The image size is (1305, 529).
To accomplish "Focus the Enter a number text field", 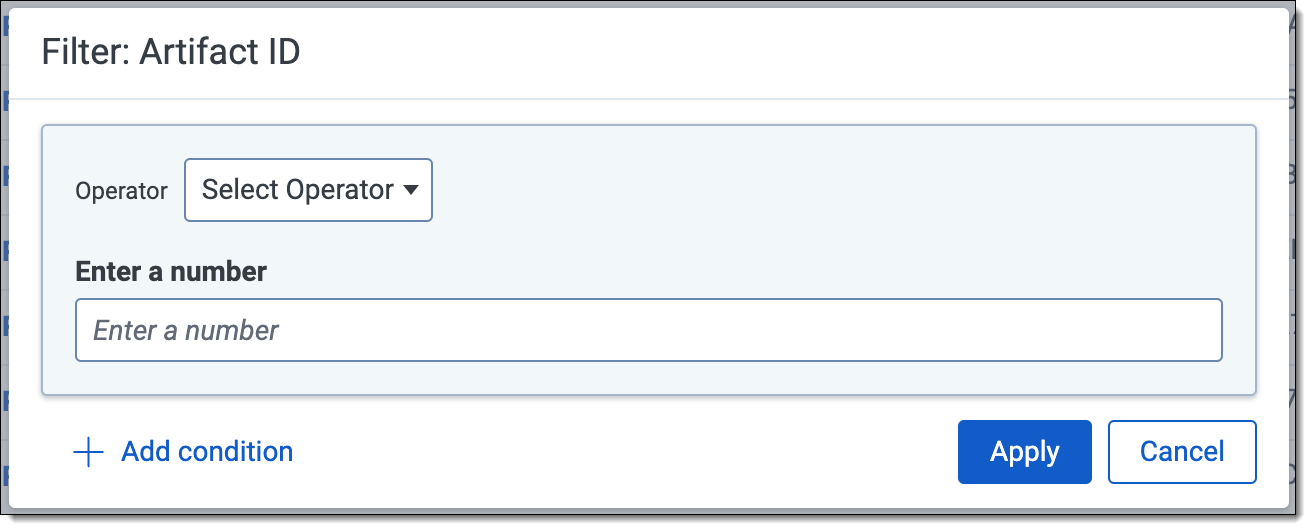I will click(649, 330).
